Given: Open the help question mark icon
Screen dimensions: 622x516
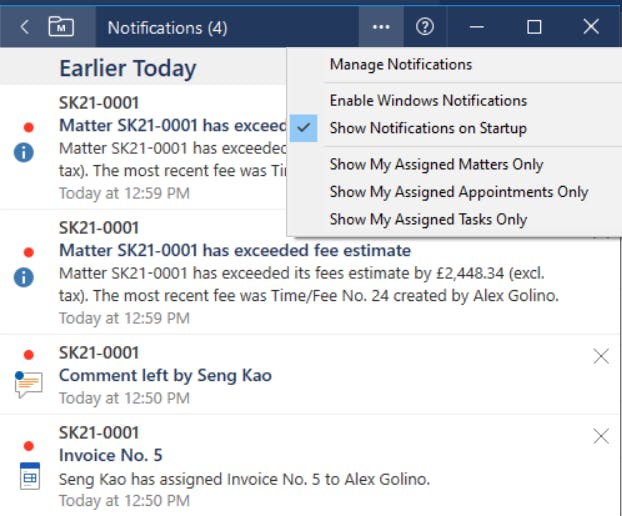Looking at the screenshot, I should [425, 27].
